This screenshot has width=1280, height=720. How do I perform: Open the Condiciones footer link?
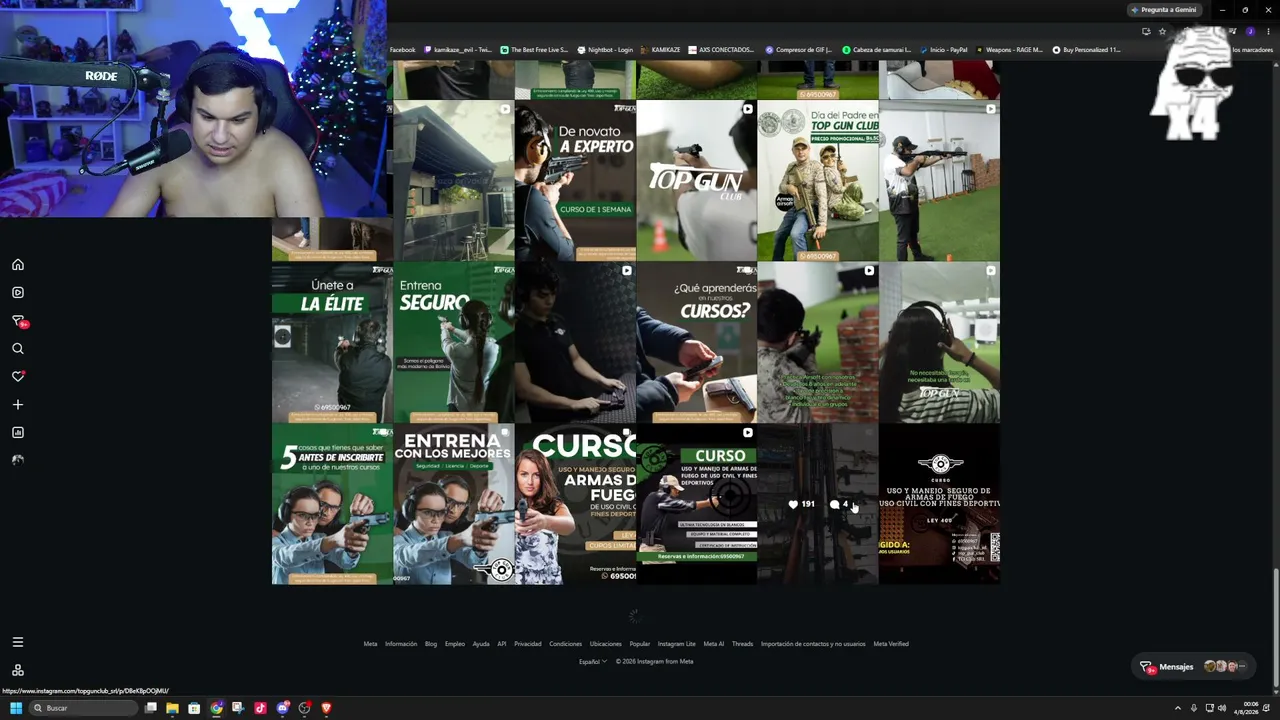tap(566, 644)
